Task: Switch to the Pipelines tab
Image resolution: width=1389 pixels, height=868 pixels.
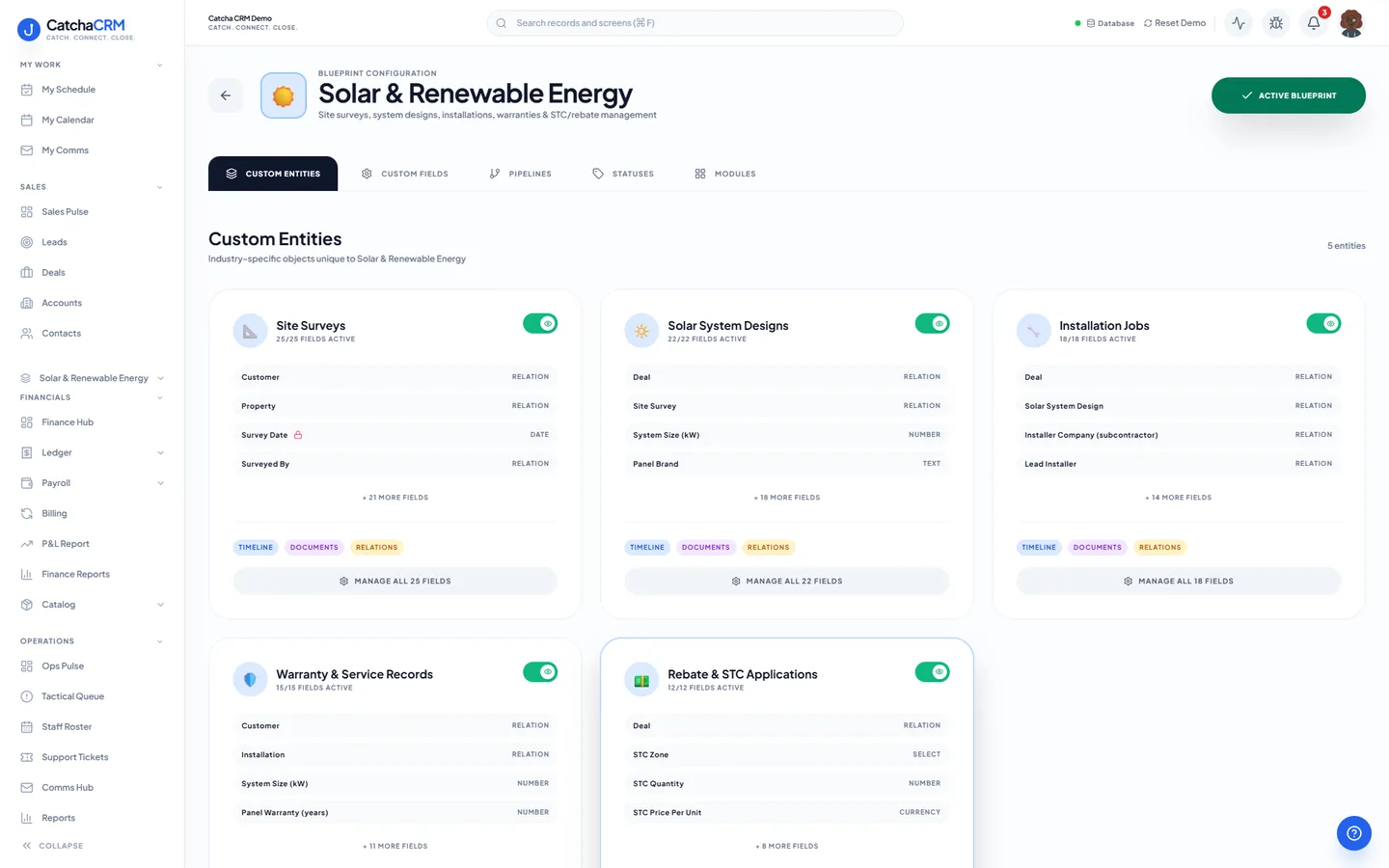Action: click(520, 174)
